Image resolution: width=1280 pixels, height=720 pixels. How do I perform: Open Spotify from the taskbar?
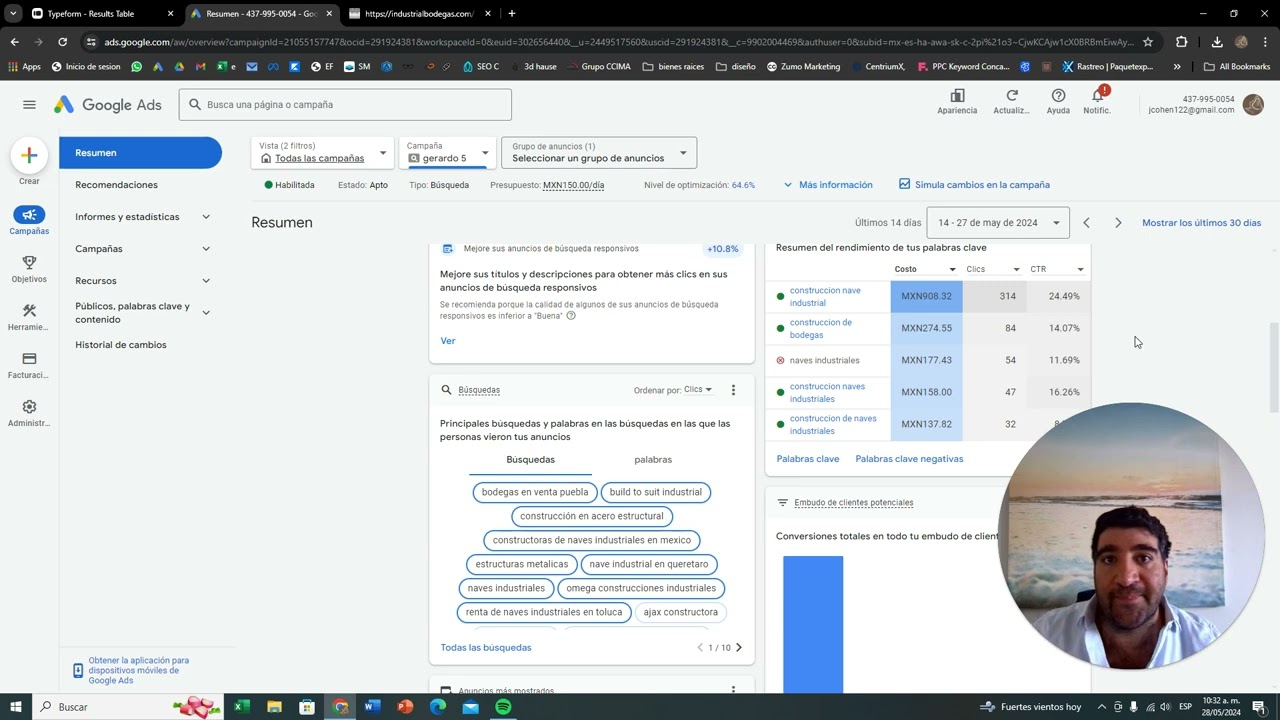[x=503, y=707]
